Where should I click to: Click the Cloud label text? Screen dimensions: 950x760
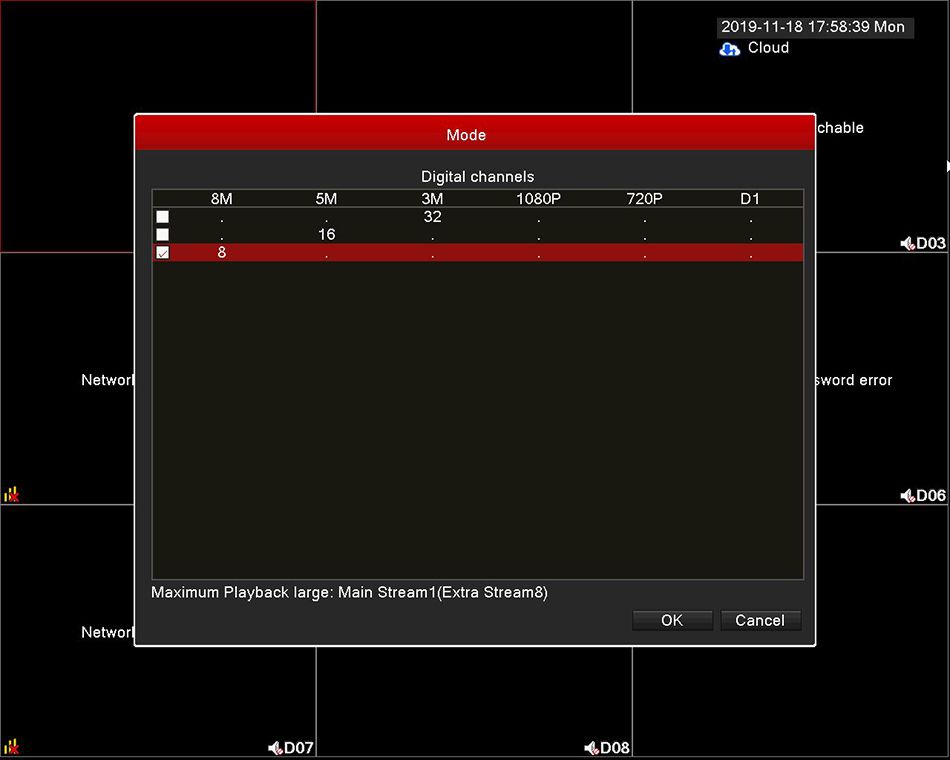pos(768,47)
